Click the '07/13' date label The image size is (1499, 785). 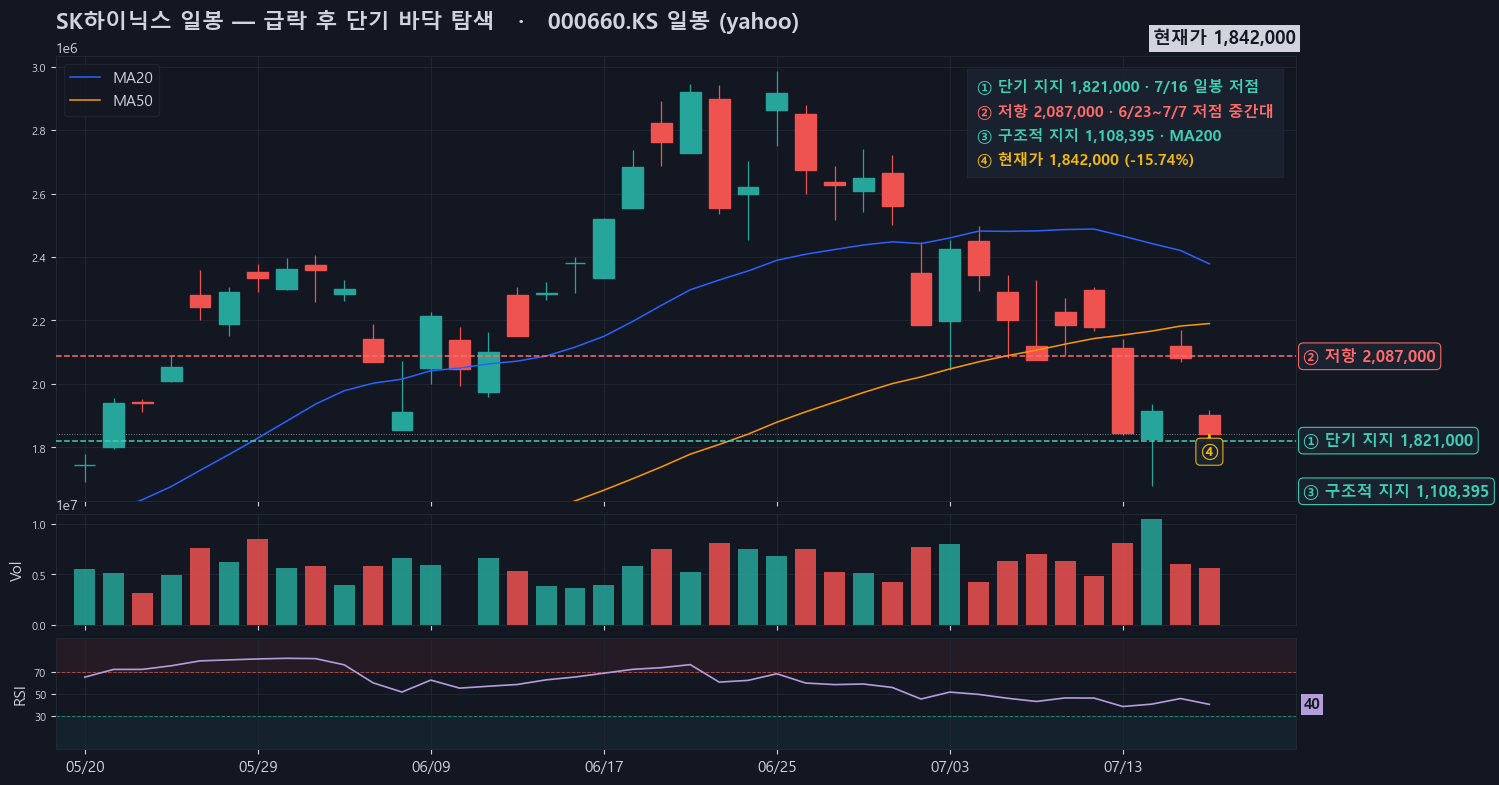[x=1123, y=766]
